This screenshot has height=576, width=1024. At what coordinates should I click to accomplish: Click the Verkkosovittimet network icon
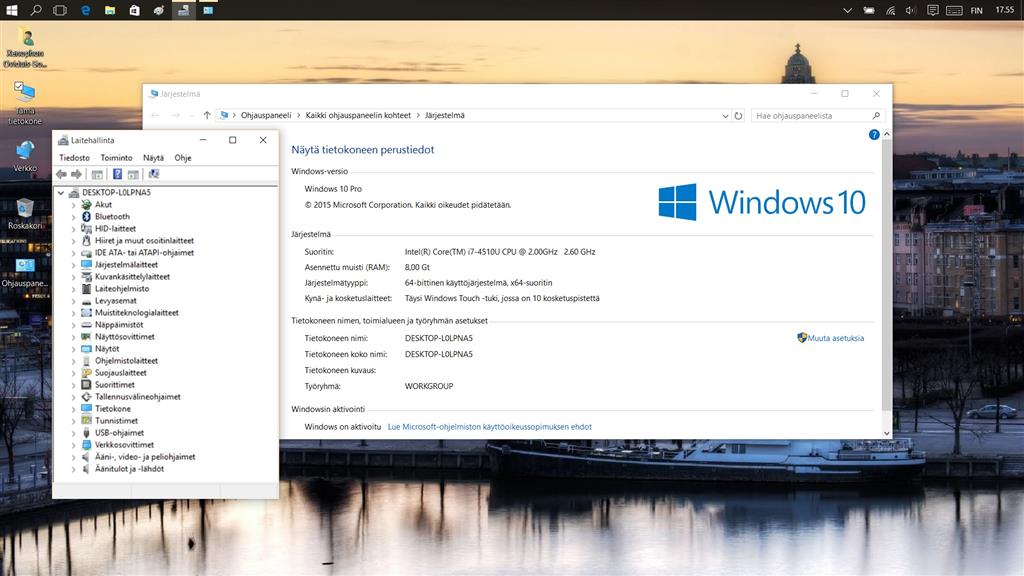pos(86,445)
